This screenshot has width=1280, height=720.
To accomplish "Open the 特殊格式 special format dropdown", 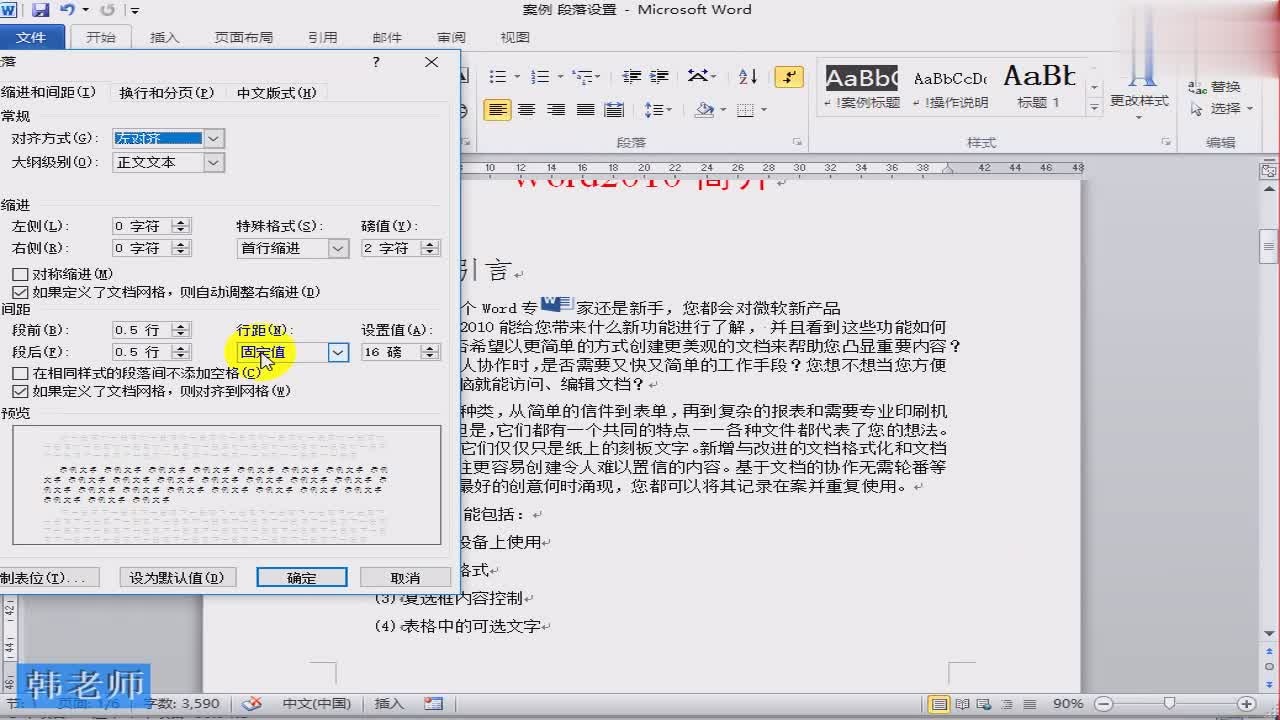I will pos(338,248).
